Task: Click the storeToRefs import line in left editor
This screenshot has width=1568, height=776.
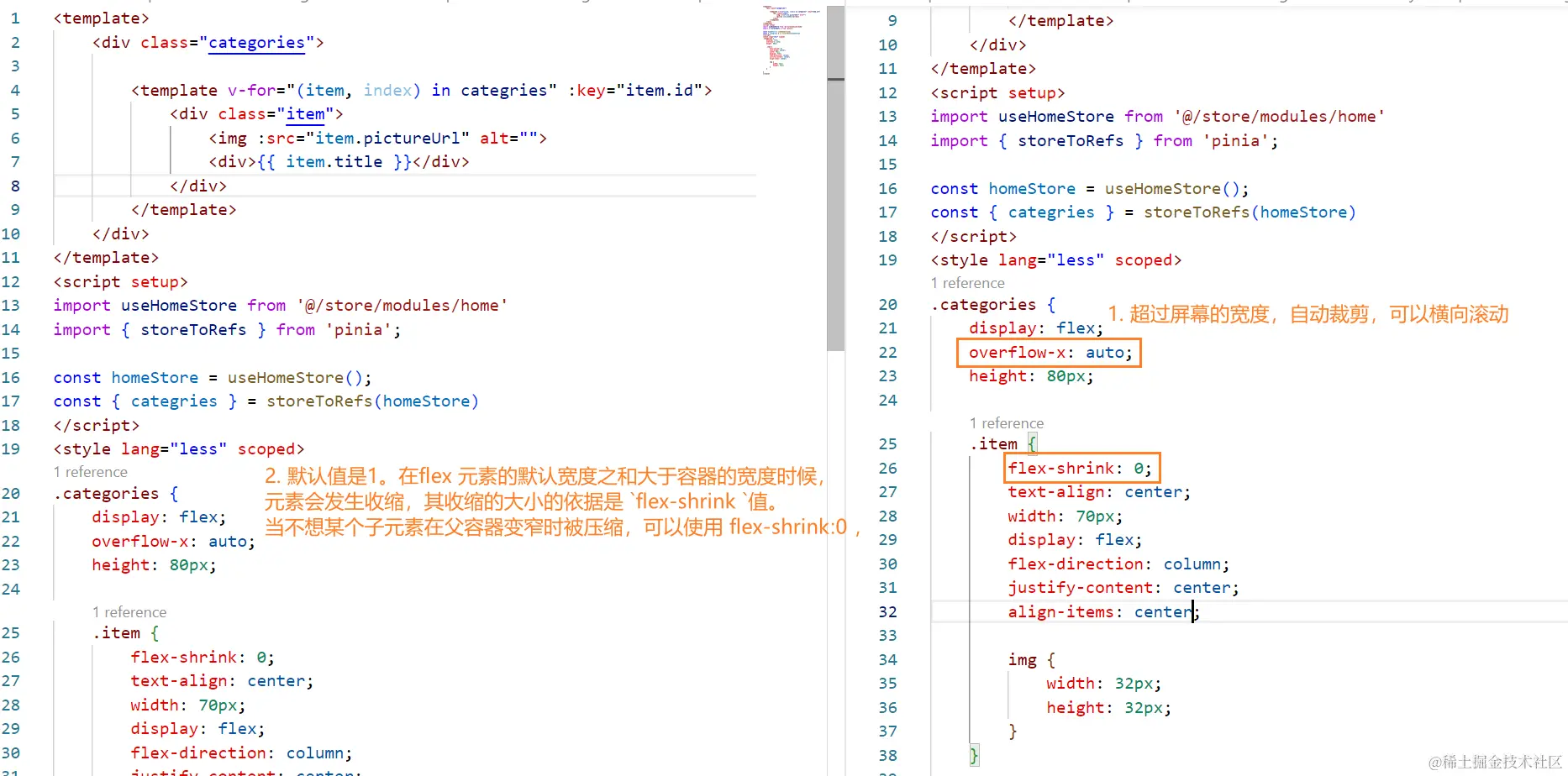Action: 228,330
